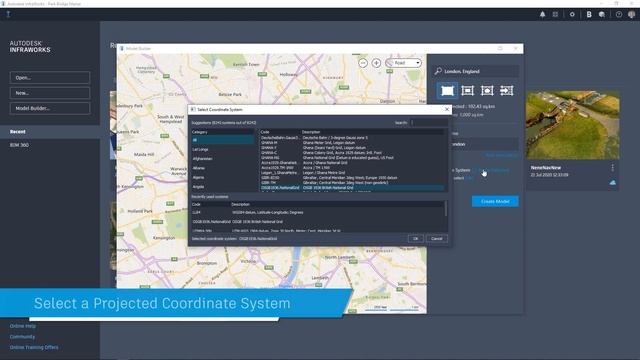Select the Deutsche Bahn 3-degree Gauss row
Viewport: 640px width, 360px height.
(x=352, y=138)
